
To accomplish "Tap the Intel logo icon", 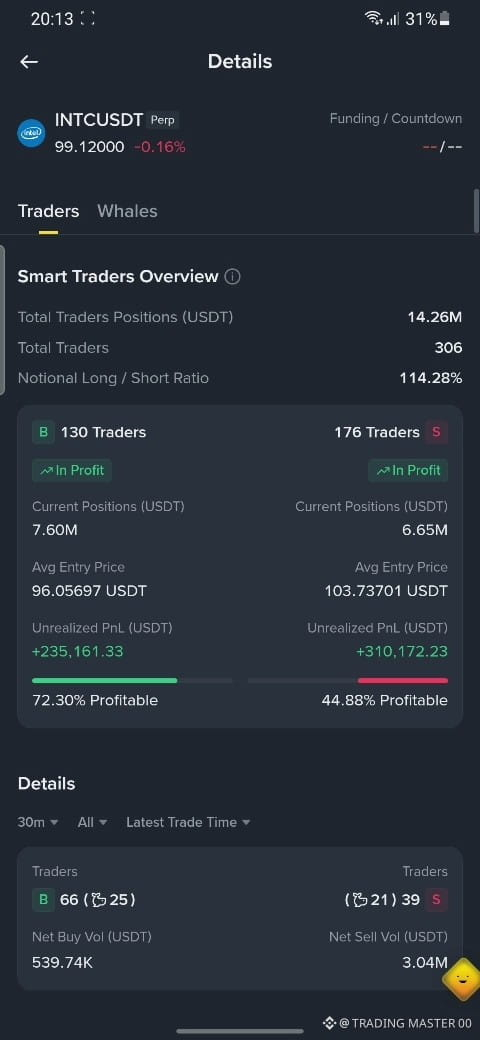I will 30,133.
